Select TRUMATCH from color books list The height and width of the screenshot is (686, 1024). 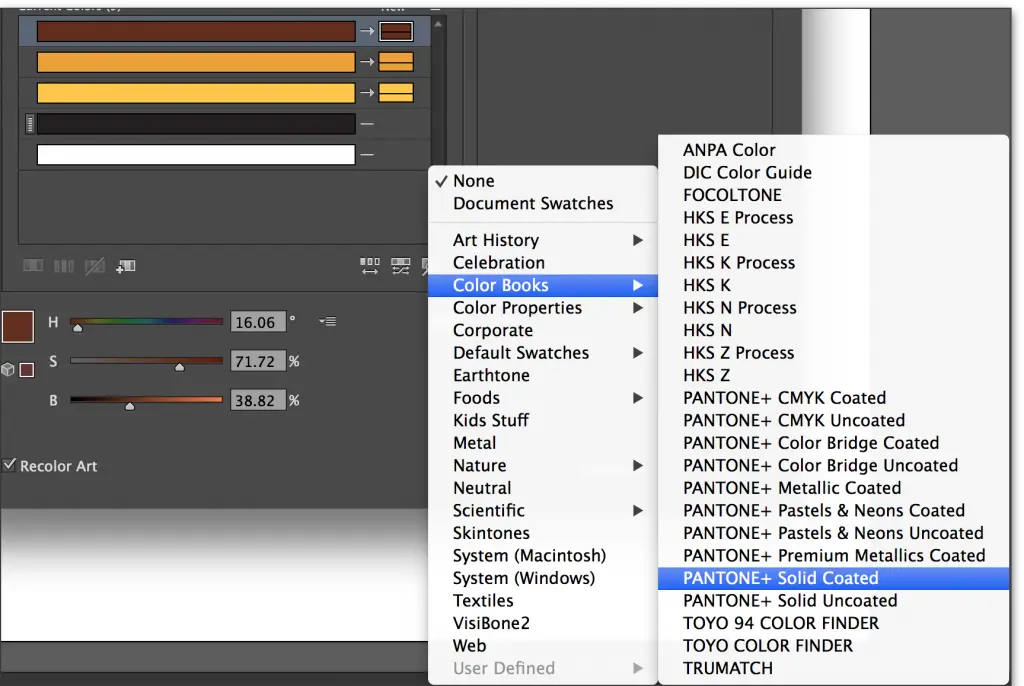727,668
